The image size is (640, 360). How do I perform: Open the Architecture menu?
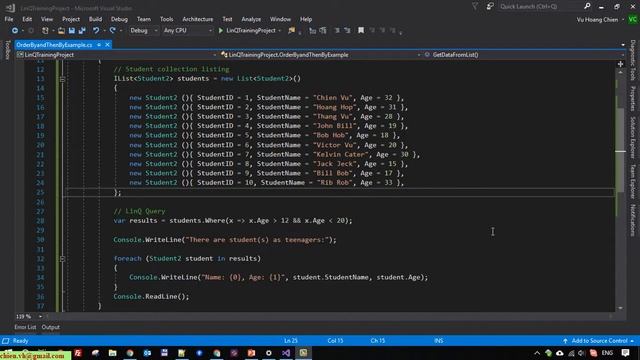point(198,19)
